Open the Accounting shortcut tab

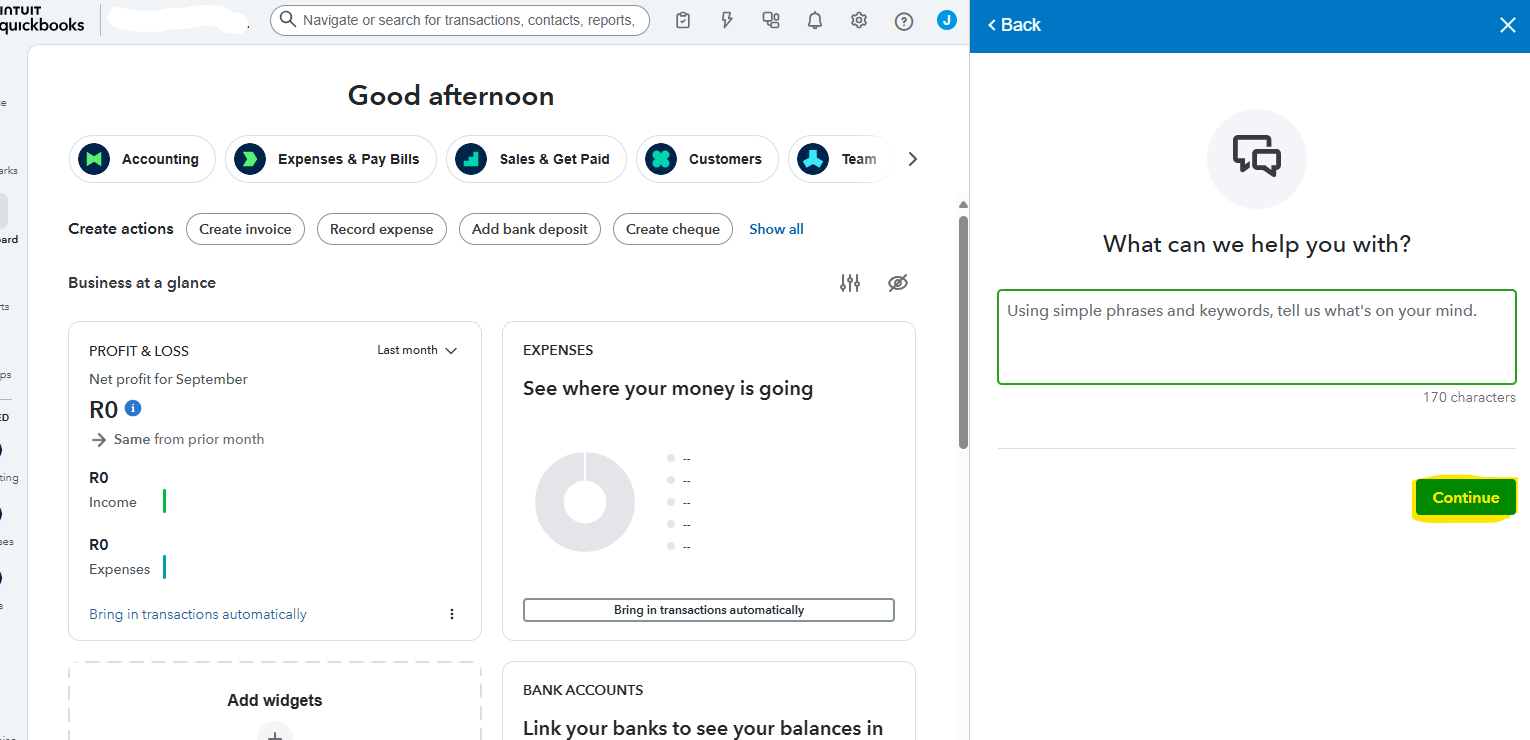(x=143, y=159)
